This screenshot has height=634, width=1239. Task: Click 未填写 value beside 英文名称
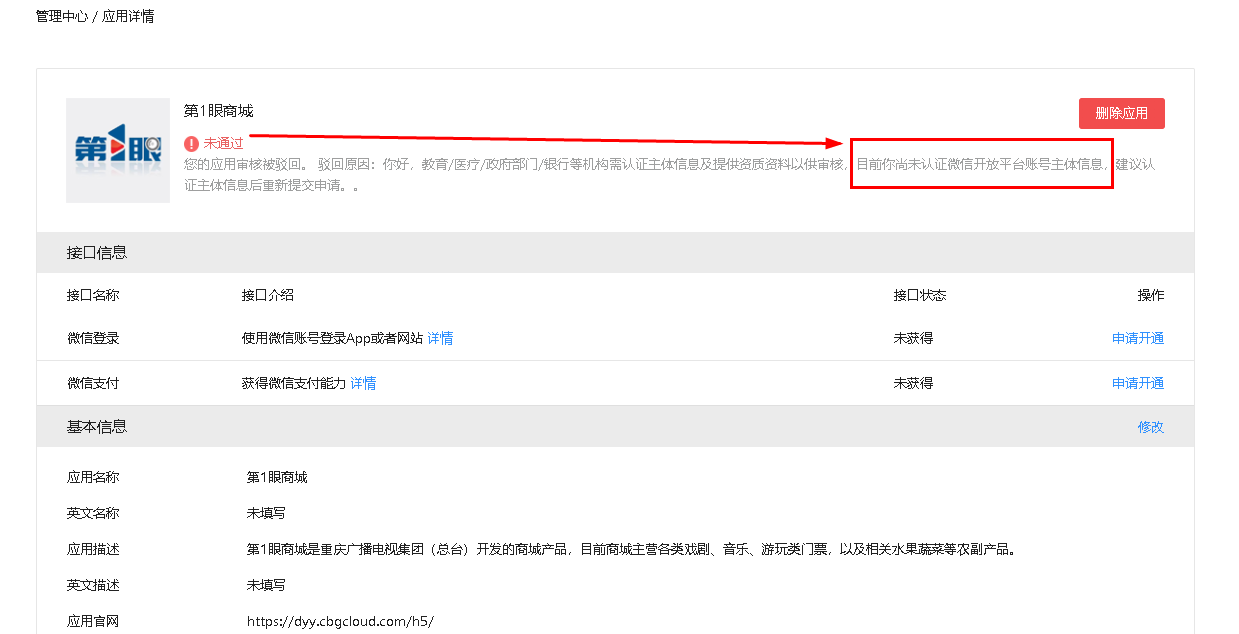(266, 513)
